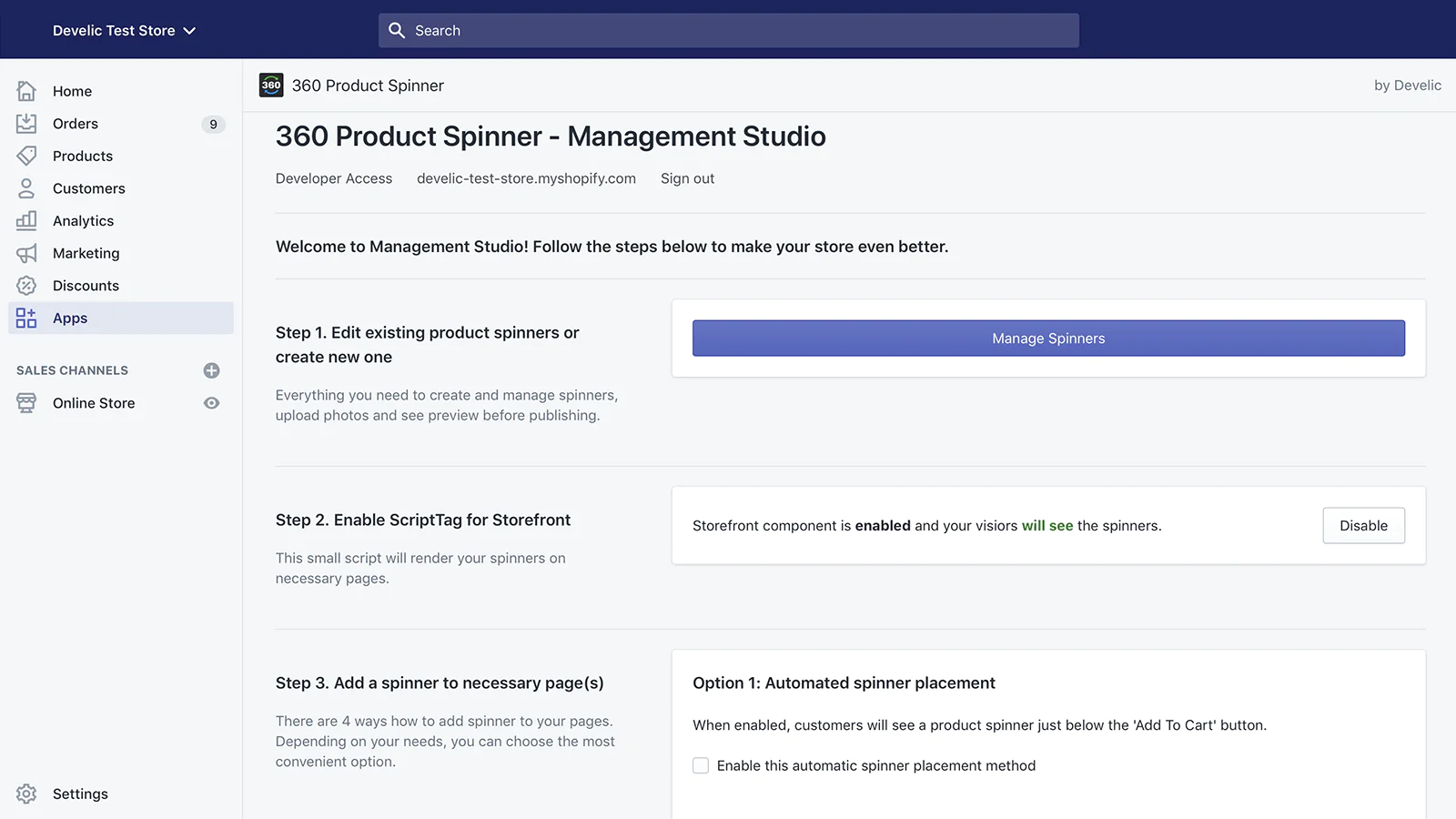Screen dimensions: 1456x819
Task: Click the Analytics bar chart icon
Action: pyautogui.click(x=26, y=220)
